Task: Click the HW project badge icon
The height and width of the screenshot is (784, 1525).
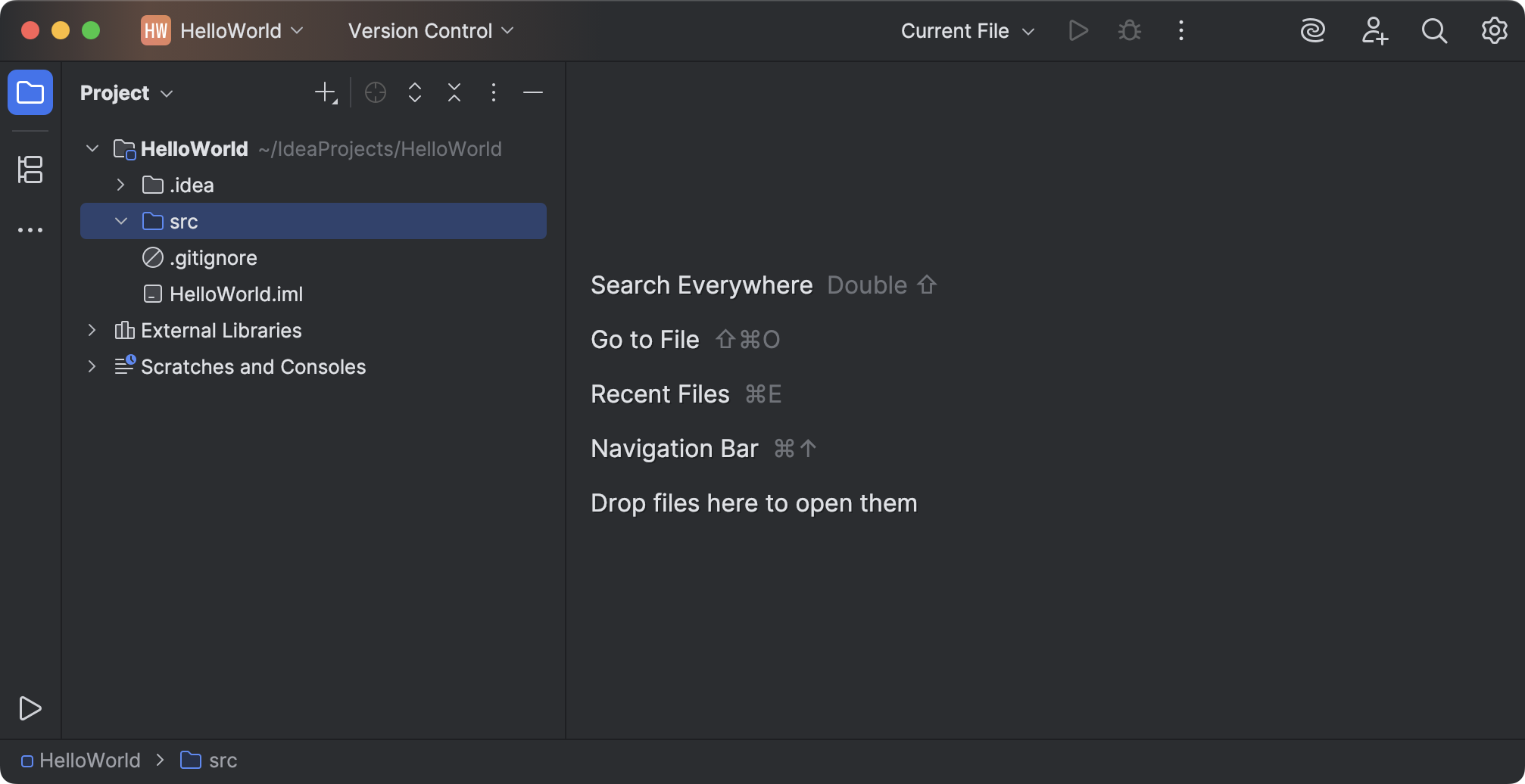Action: (156, 30)
